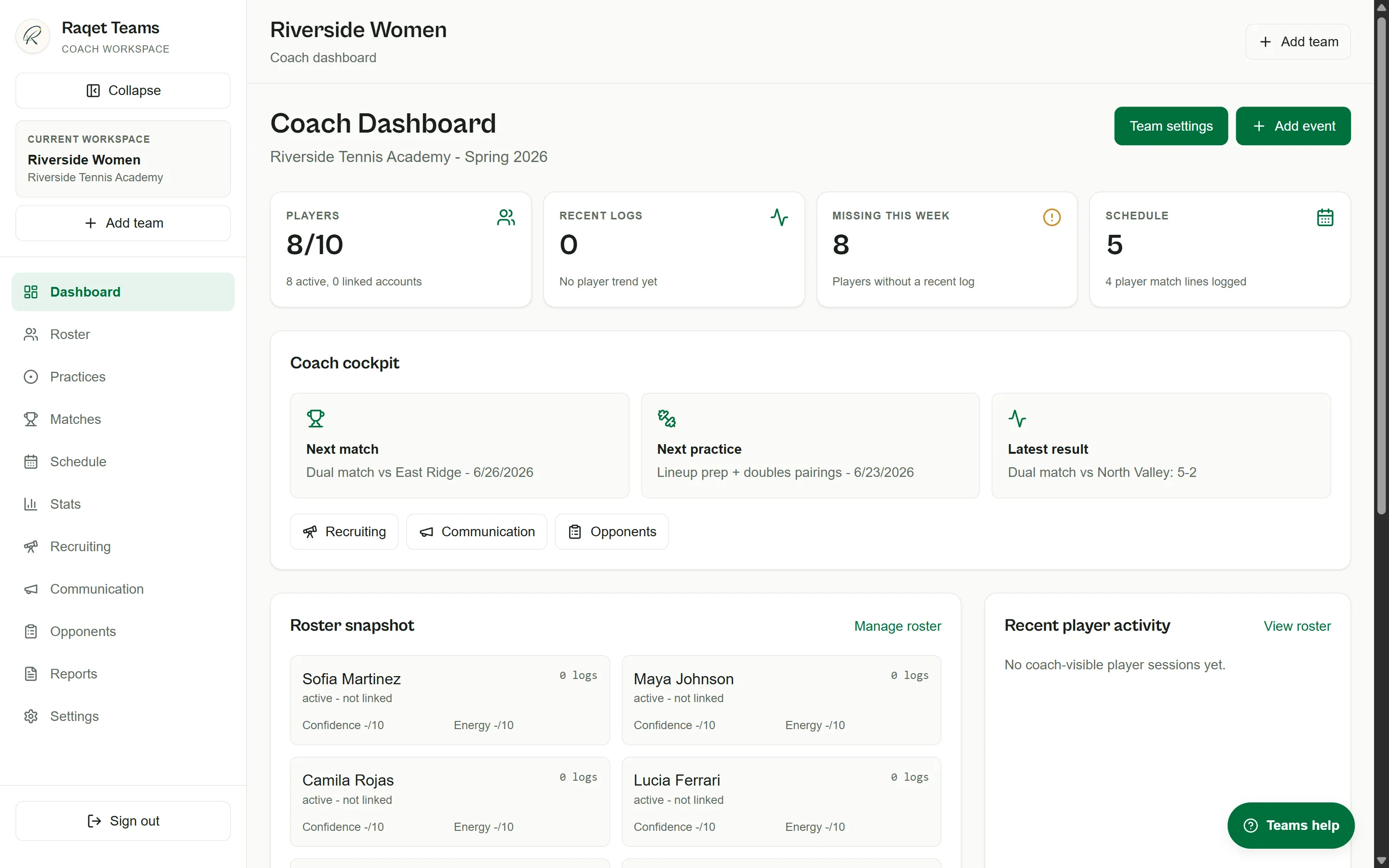Open Matches from the sidebar

[x=123, y=419]
